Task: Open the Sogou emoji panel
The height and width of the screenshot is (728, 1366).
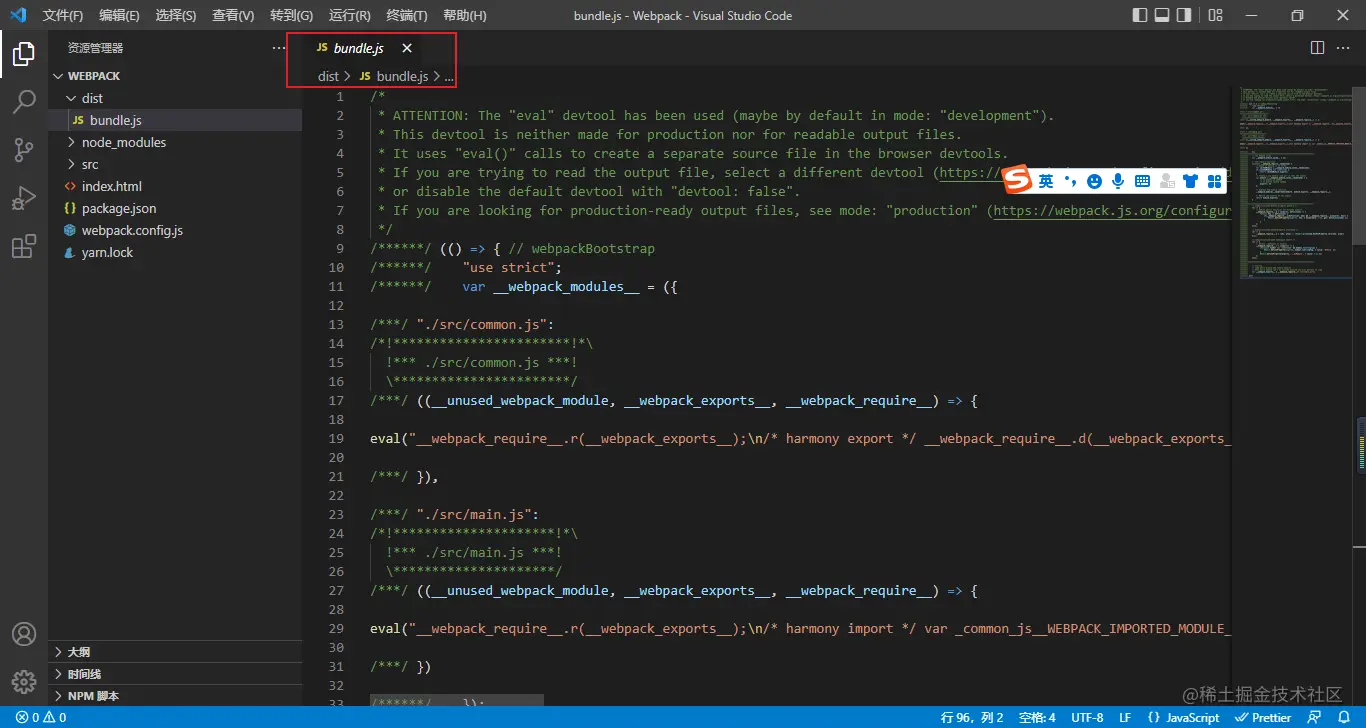Action: (x=1094, y=181)
